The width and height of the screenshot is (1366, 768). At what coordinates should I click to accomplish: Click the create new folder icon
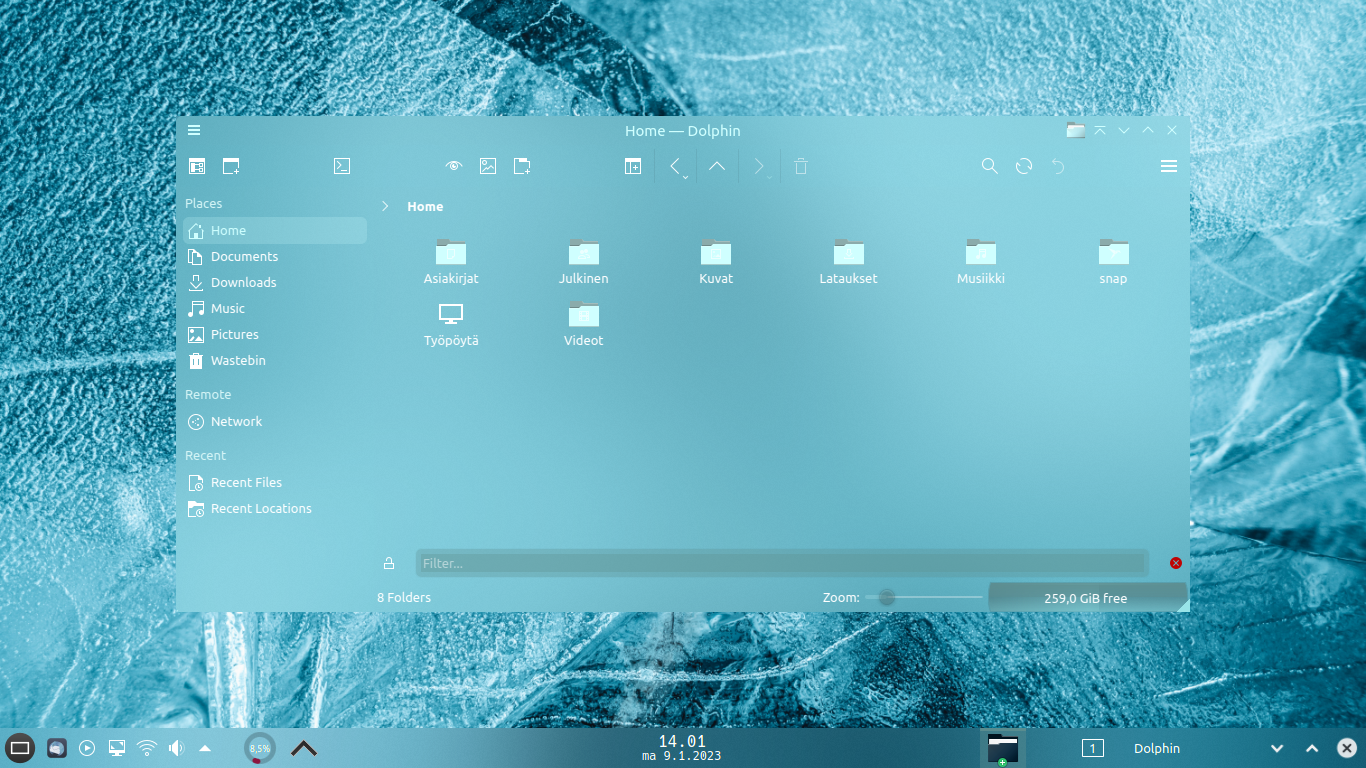tap(522, 166)
